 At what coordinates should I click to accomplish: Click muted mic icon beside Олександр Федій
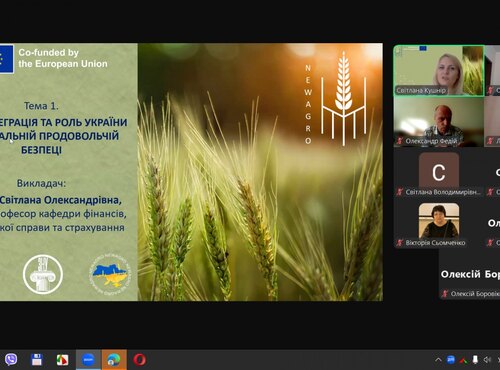click(x=400, y=141)
